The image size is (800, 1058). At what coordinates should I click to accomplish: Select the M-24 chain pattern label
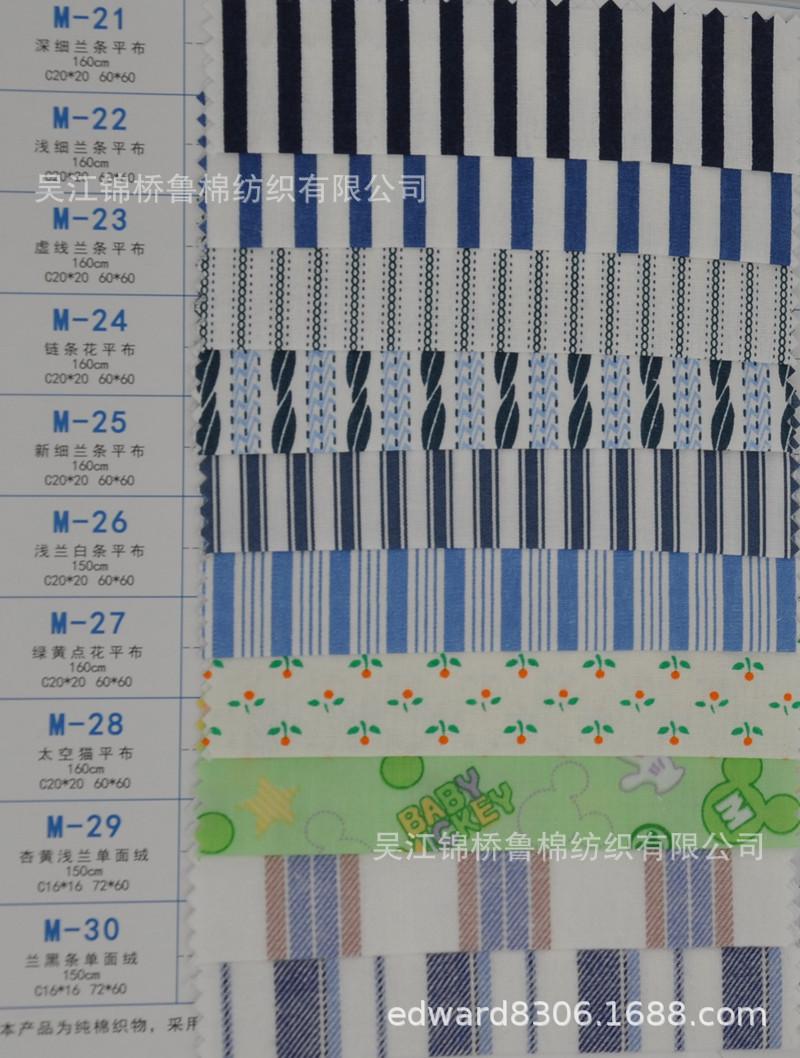pos(90,321)
